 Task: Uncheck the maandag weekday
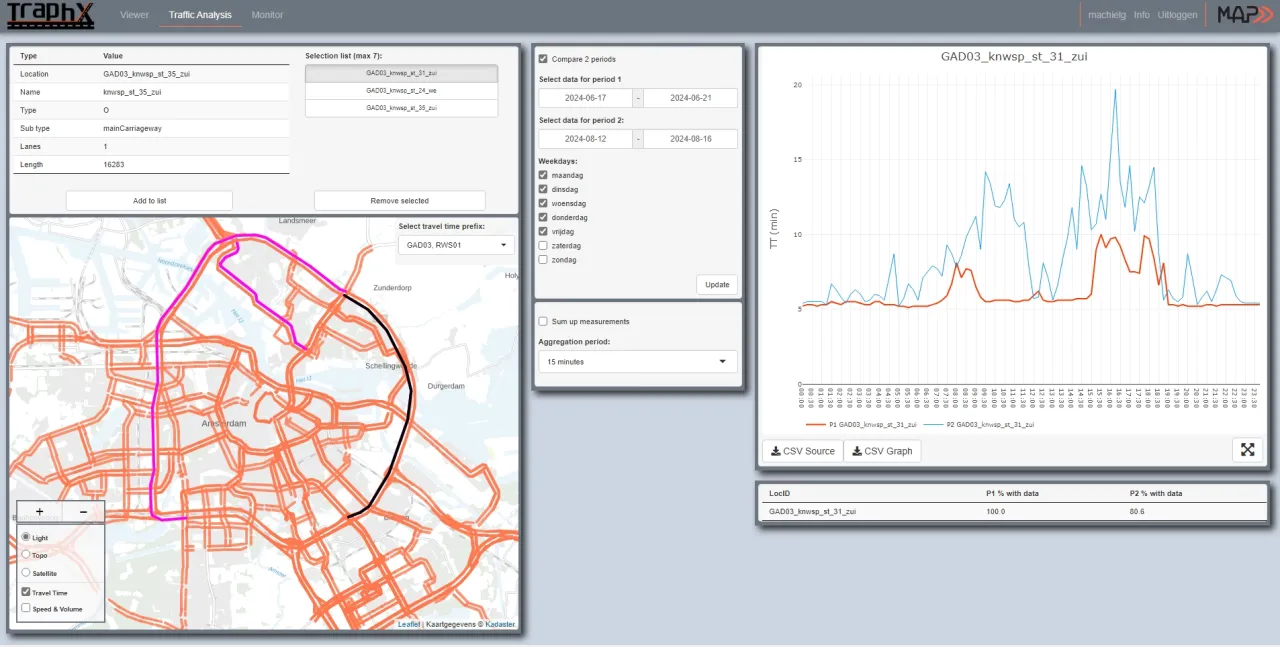click(543, 175)
